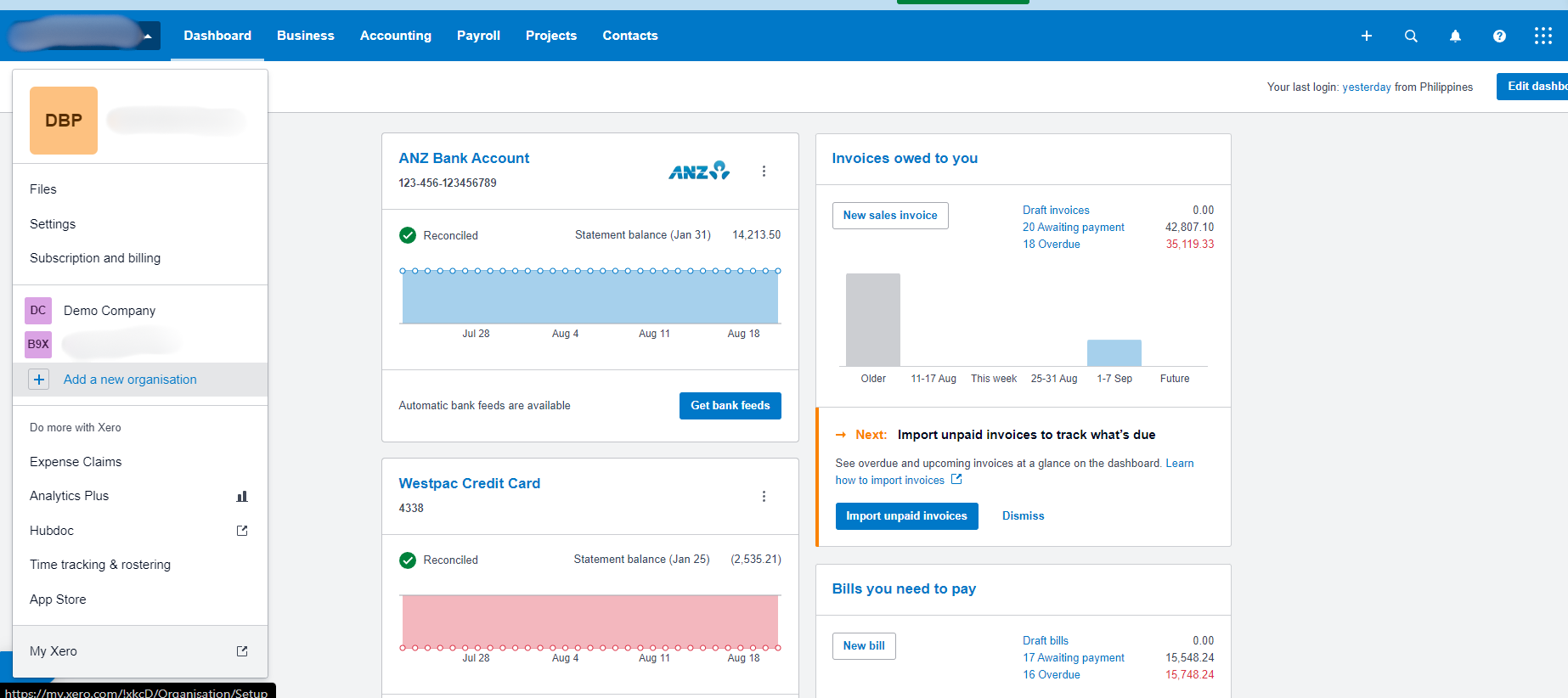Click the Analytics Plus bar chart icon
Screen dimensions: 1568x698
[x=242, y=496]
